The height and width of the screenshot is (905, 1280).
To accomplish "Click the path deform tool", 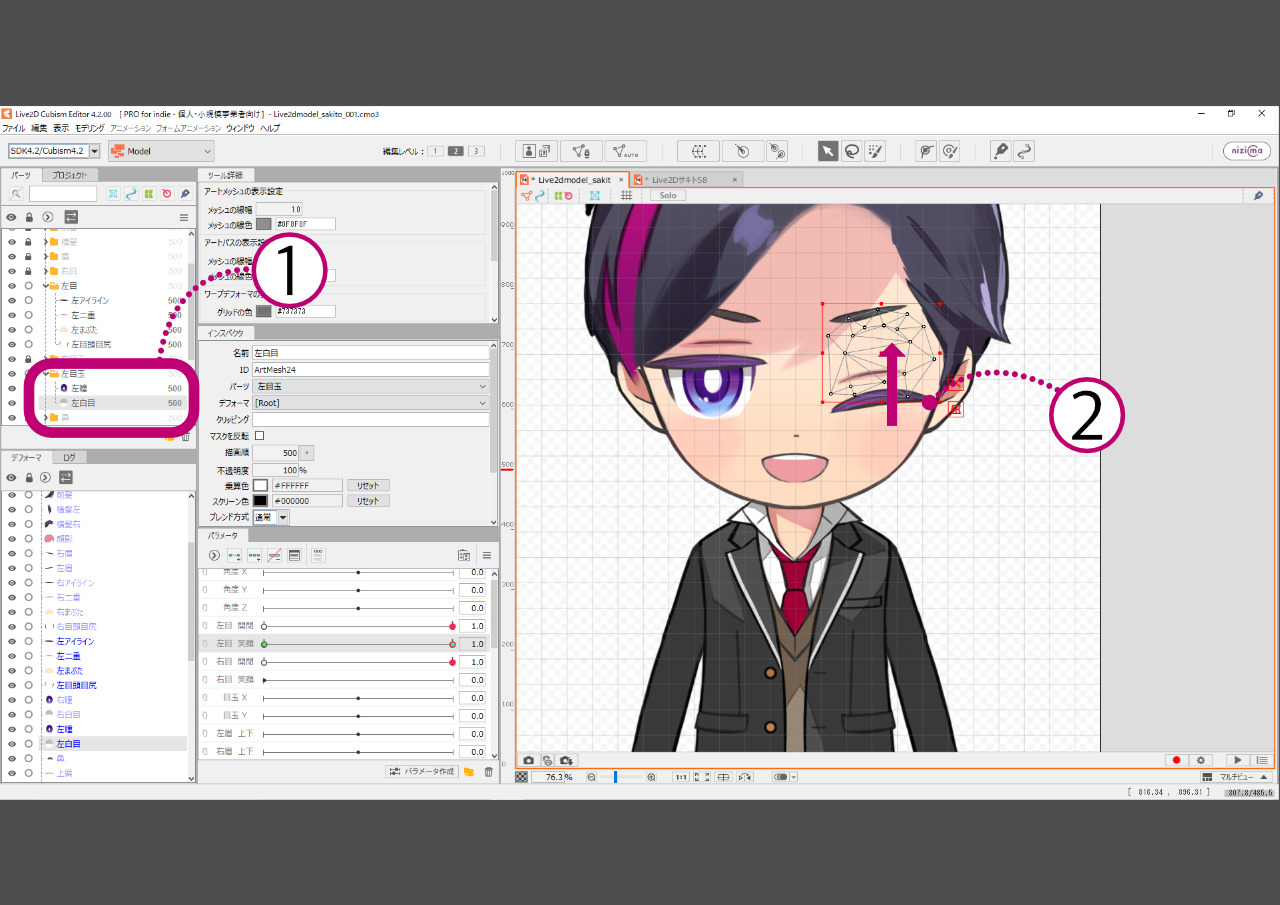I will (1024, 151).
